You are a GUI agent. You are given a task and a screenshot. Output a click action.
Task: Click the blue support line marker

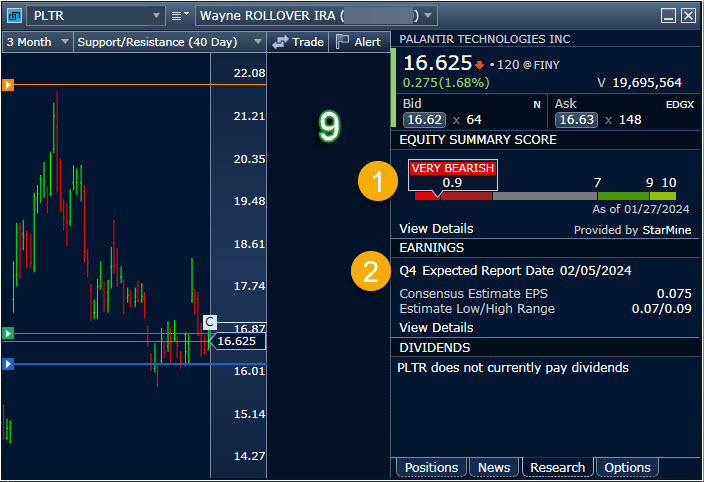(x=8, y=364)
